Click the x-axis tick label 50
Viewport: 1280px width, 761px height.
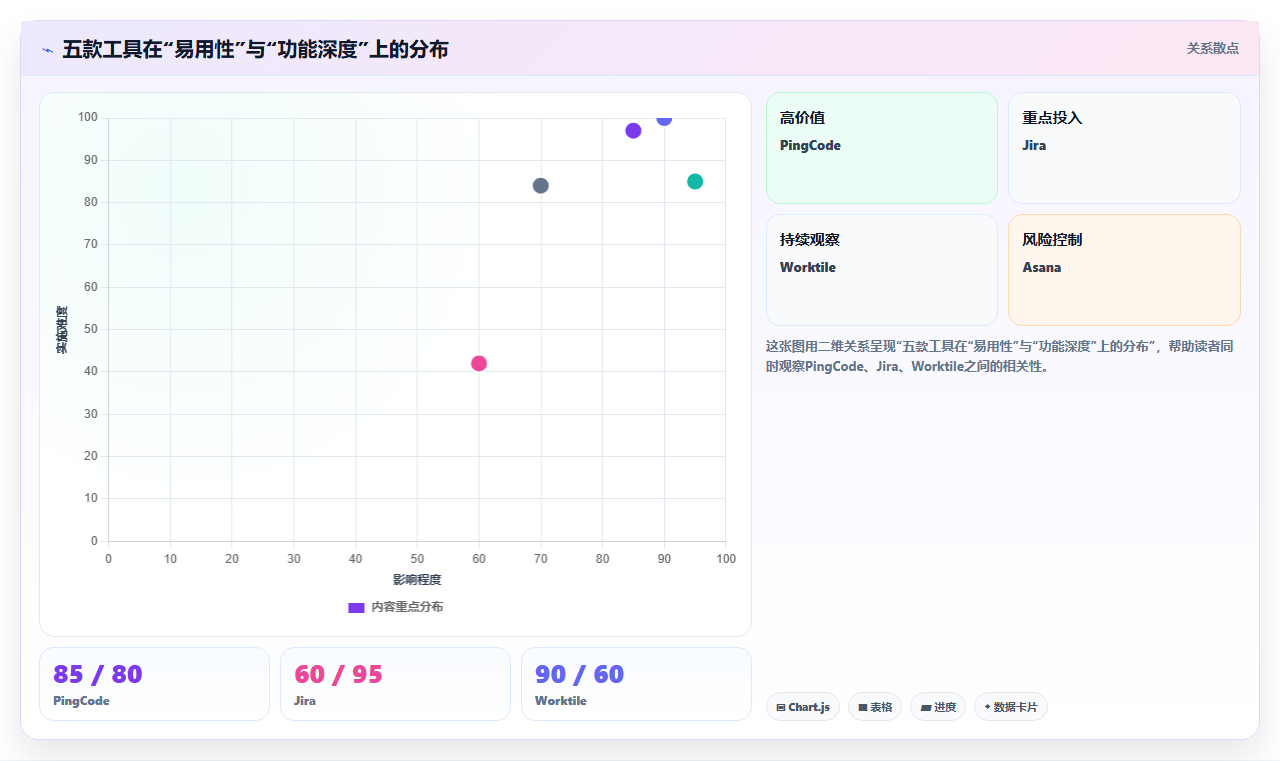417,558
